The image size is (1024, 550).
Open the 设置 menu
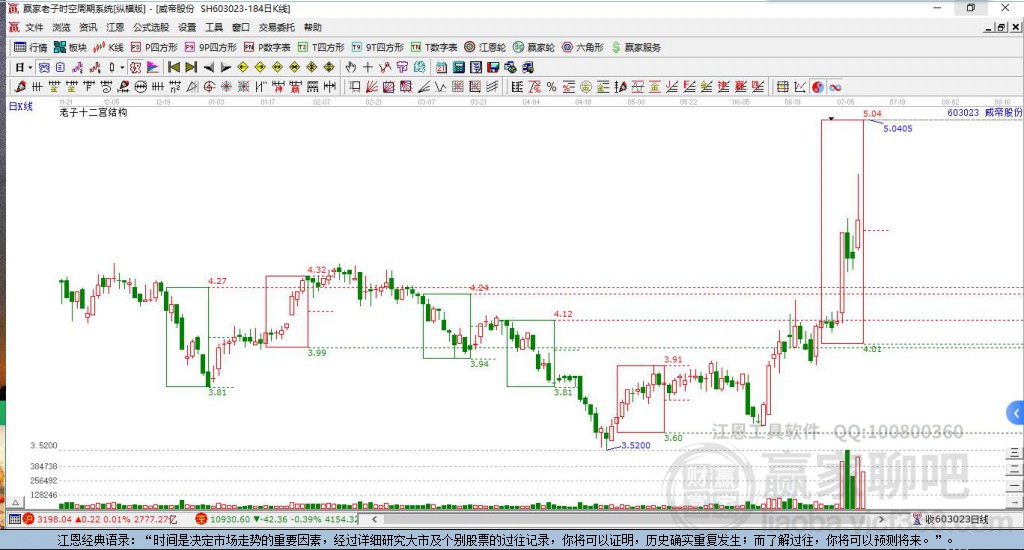pyautogui.click(x=187, y=27)
